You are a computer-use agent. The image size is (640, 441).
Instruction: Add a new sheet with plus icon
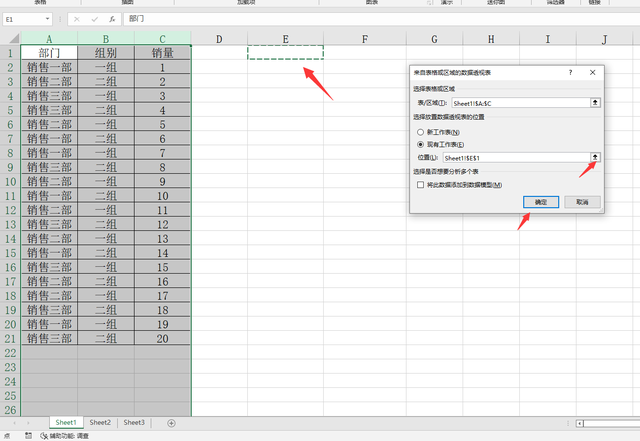[171, 423]
